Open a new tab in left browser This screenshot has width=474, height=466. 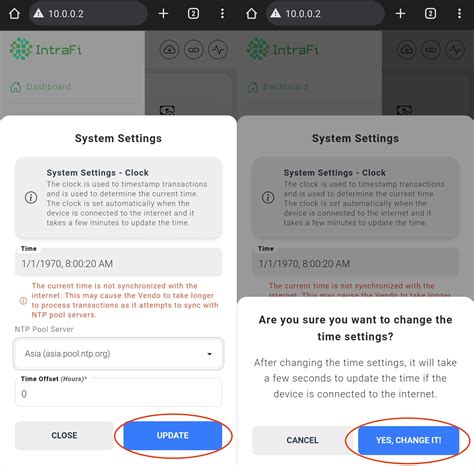[x=163, y=14]
